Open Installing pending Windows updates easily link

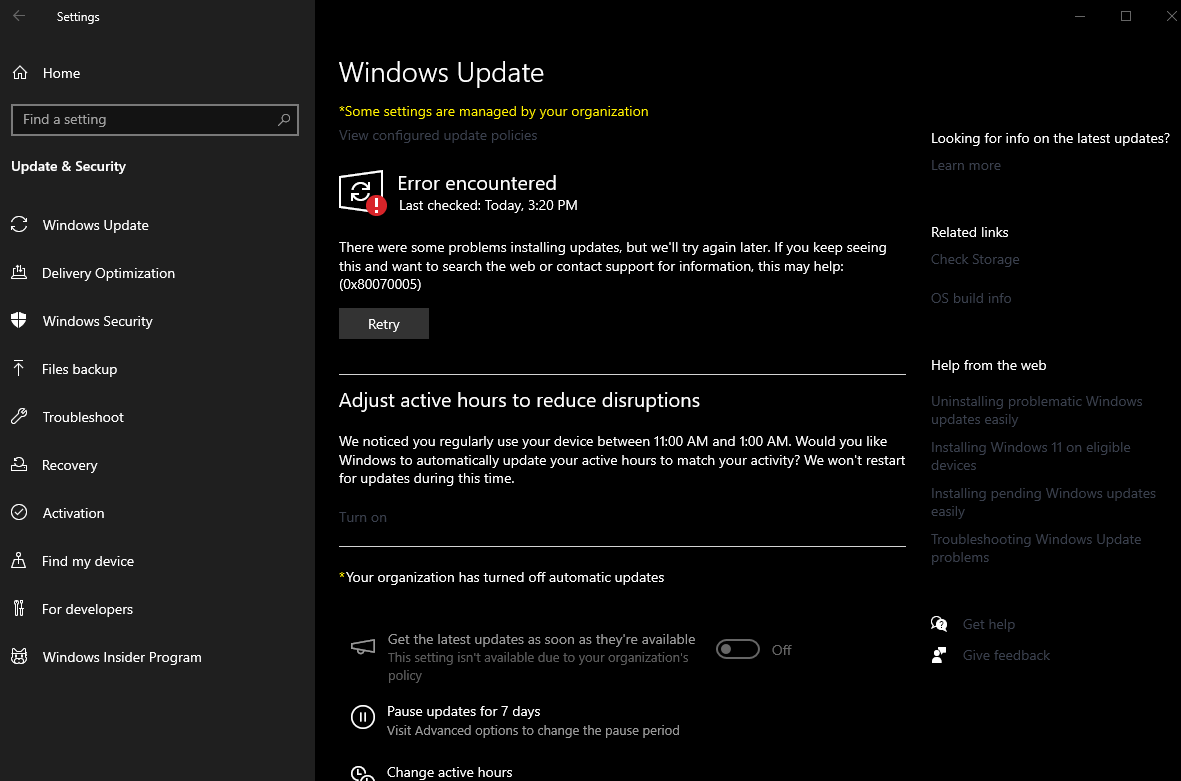point(1043,502)
